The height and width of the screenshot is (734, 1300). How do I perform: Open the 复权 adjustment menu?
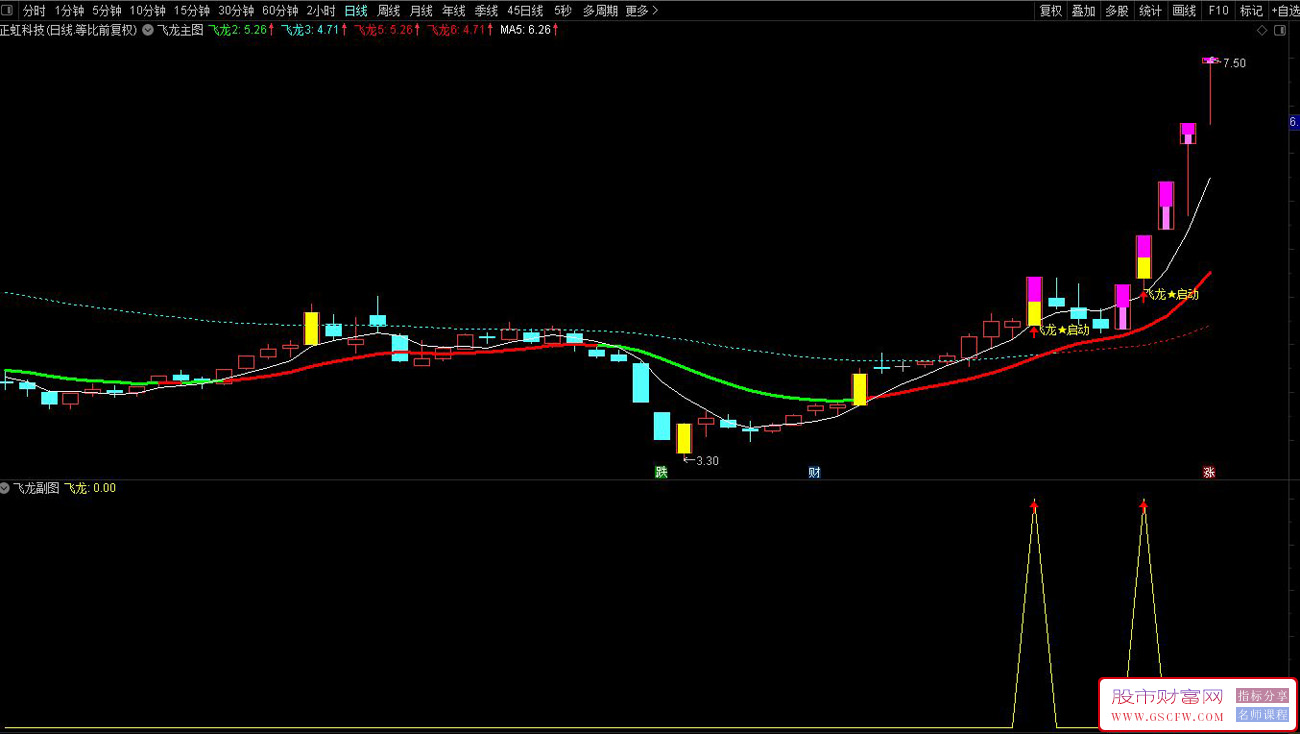point(1051,11)
